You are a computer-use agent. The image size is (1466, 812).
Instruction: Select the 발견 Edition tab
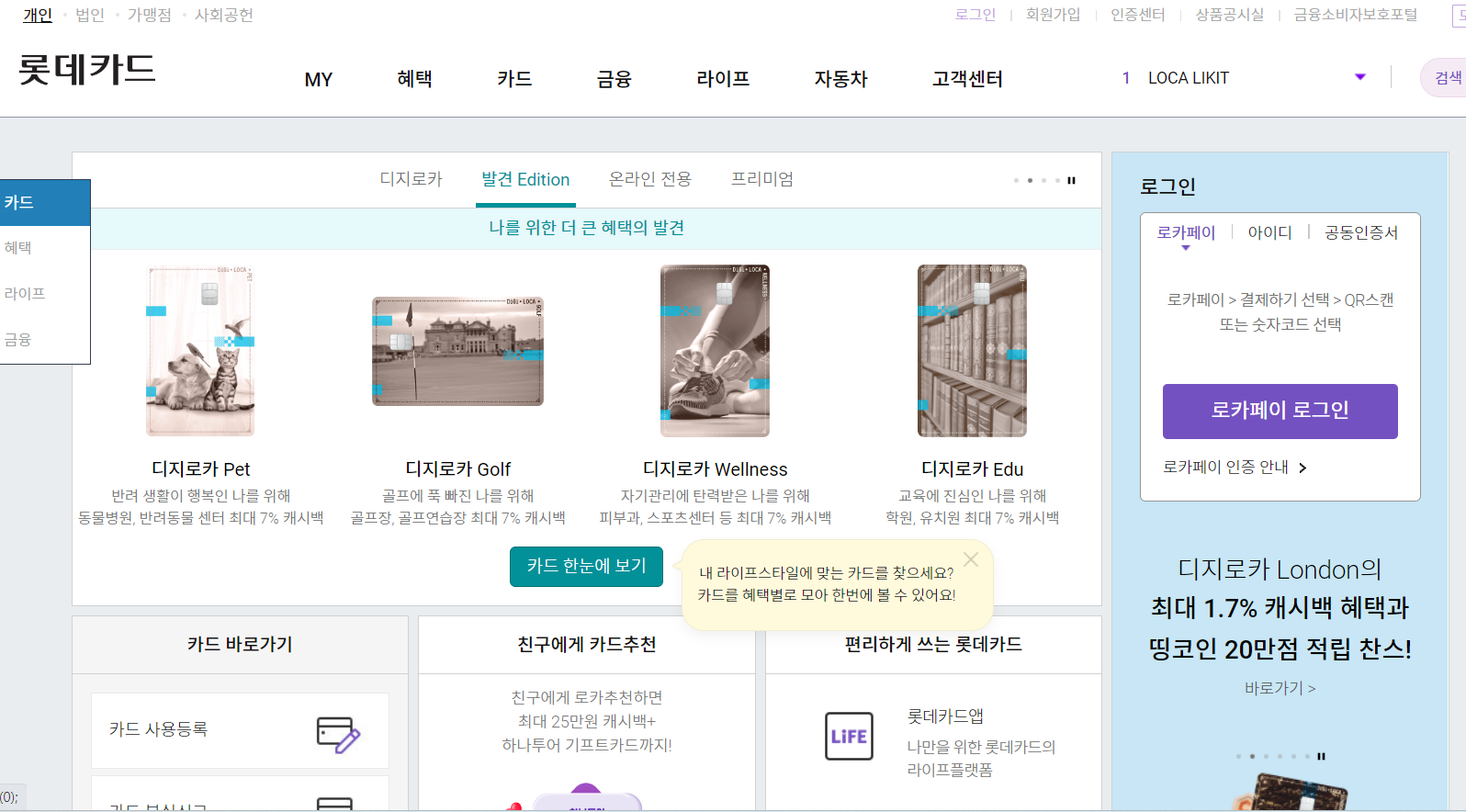(x=525, y=179)
